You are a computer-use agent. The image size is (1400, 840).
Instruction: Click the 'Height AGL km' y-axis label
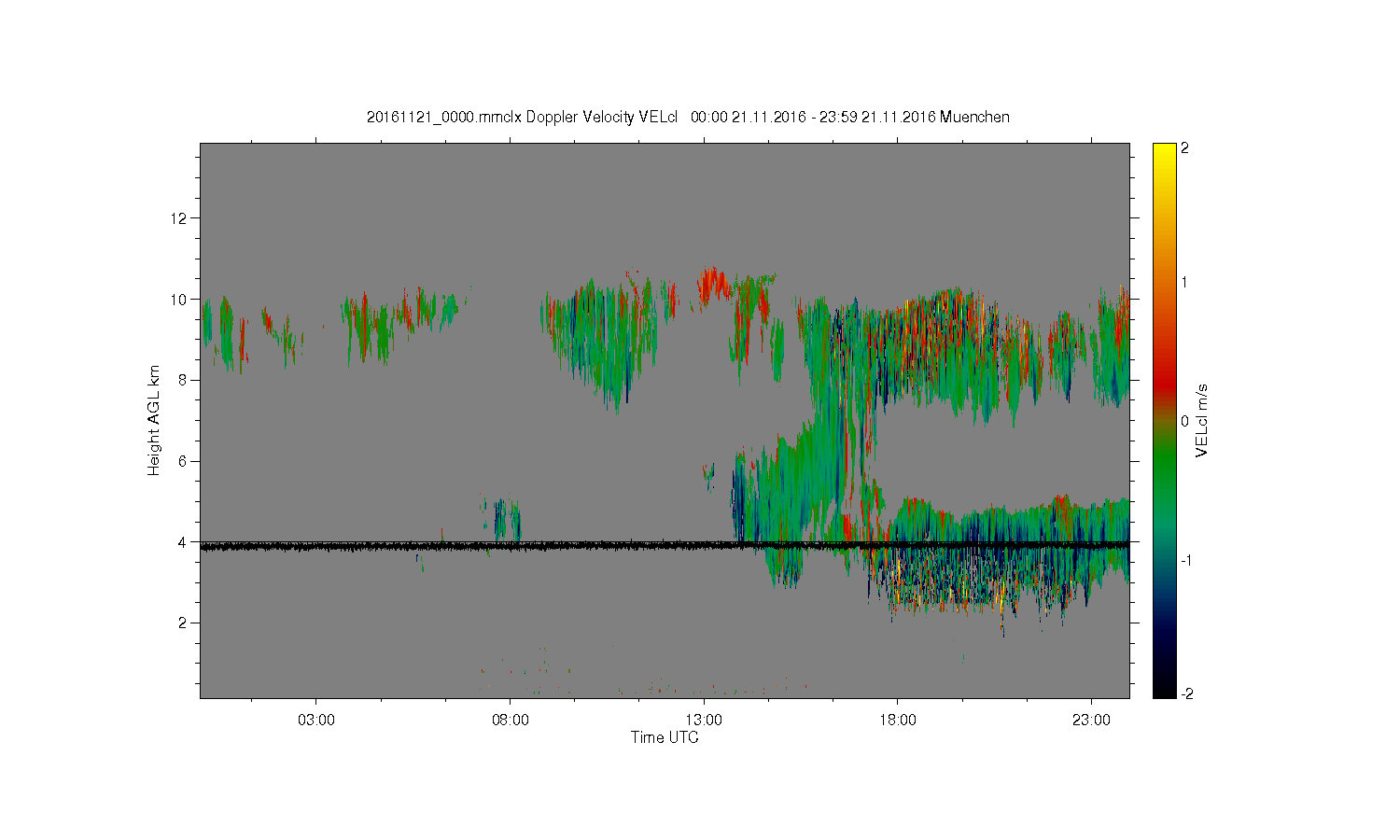pos(154,420)
